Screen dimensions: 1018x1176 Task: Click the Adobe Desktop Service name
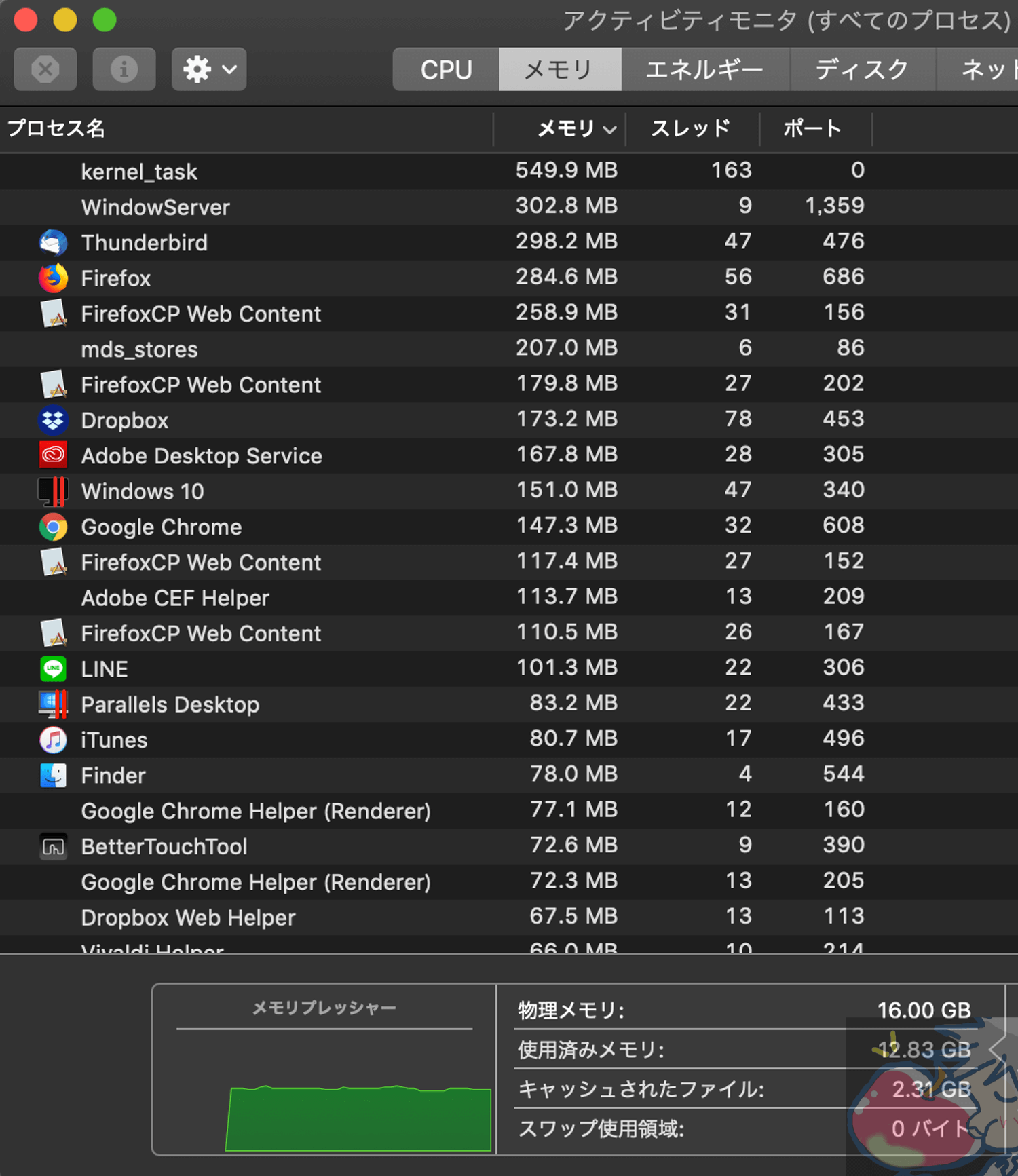click(x=202, y=455)
